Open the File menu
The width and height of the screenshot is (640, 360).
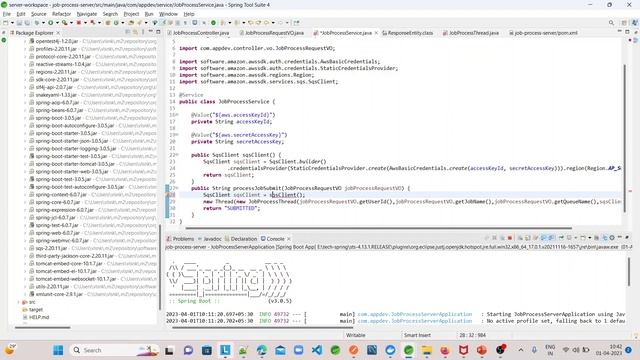tap(7, 14)
